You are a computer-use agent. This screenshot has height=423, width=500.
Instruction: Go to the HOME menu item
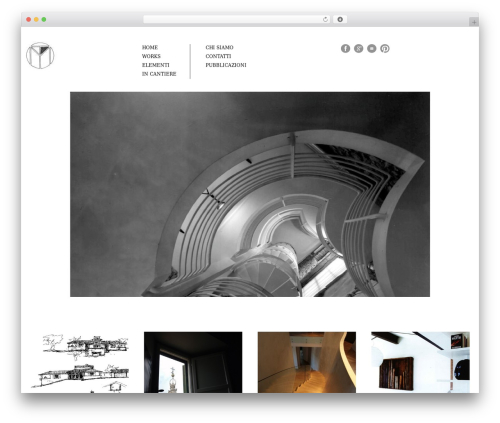pos(150,47)
